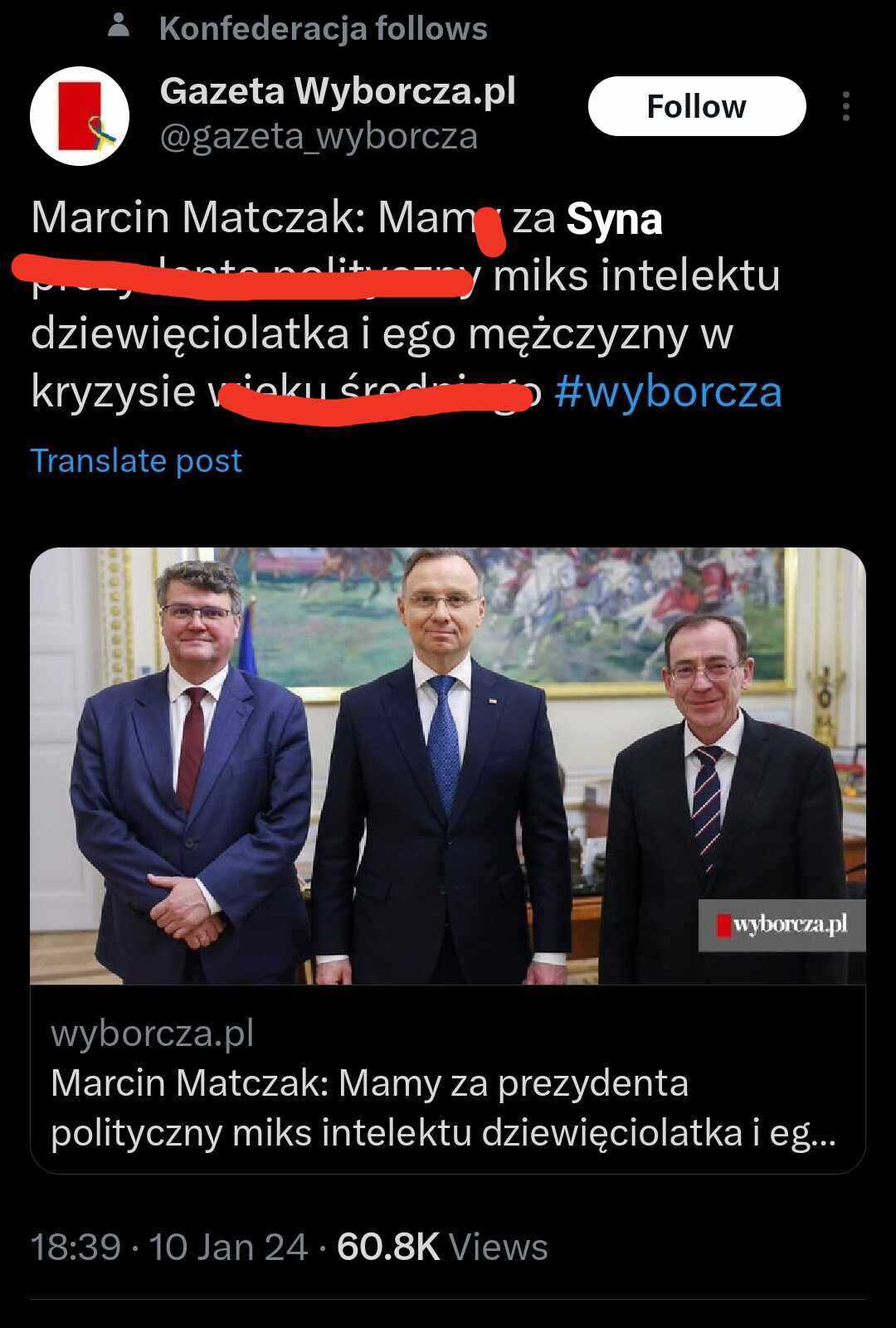View the 60.8K Views count
Viewport: 896px width, 1328px height.
click(442, 1248)
